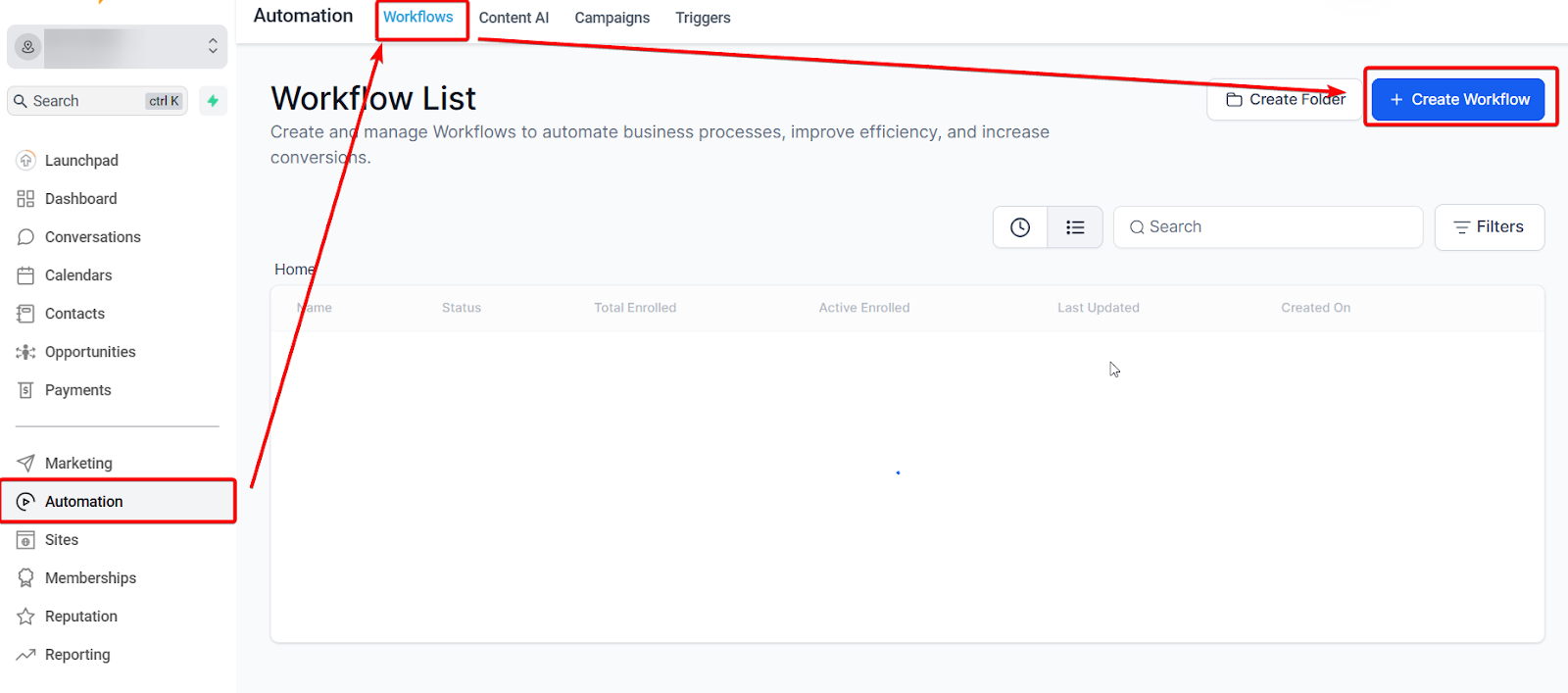This screenshot has height=693, width=1568.
Task: Show recent workflows via clock icon
Action: click(1020, 227)
